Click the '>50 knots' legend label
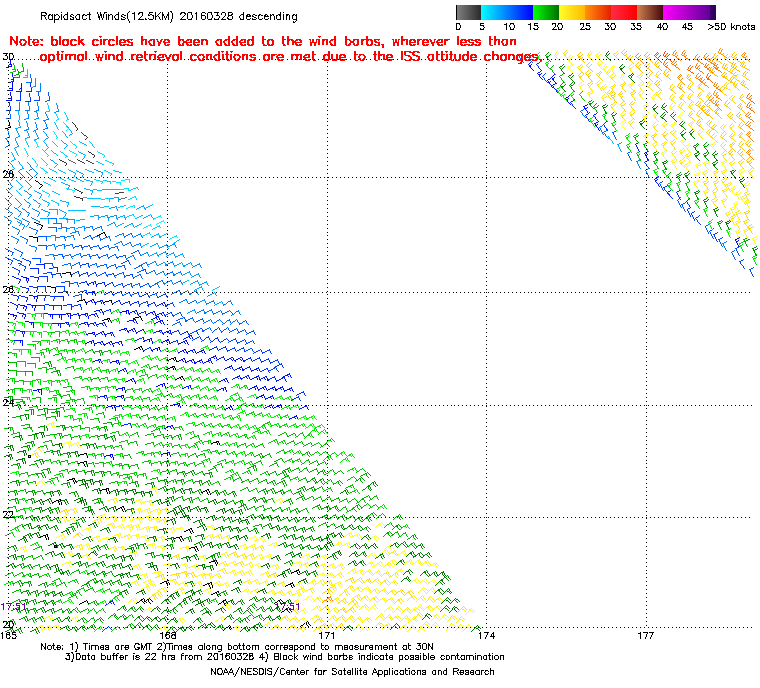Viewport: 760px width, 688px height. (x=731, y=27)
